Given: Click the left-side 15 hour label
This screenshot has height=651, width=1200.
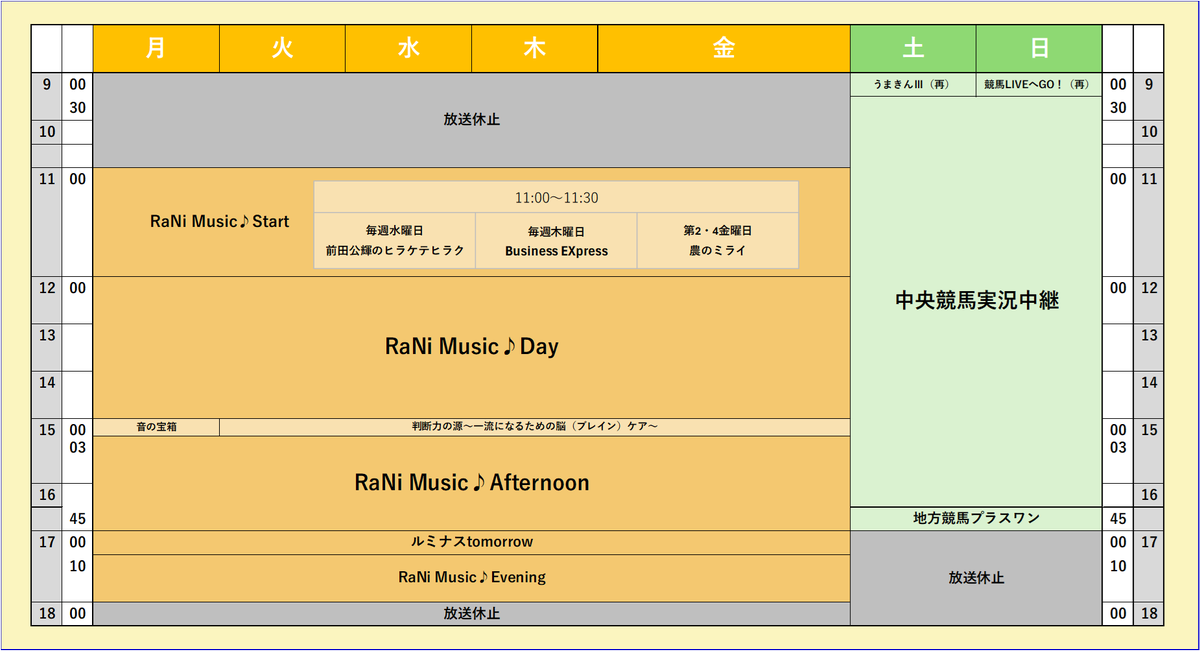Looking at the screenshot, I should tap(46, 430).
